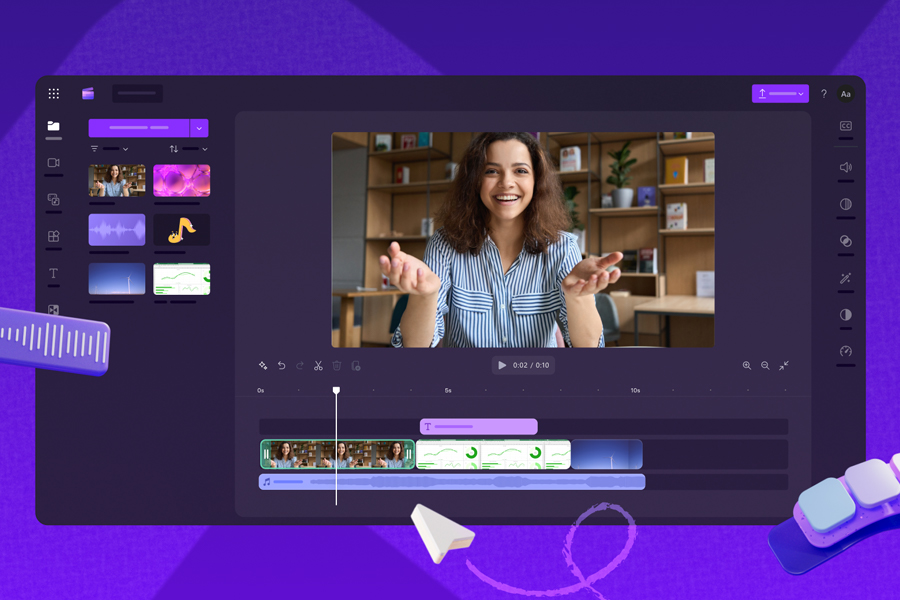
Task: Open the transitions tab in sidebar
Action: click(53, 310)
